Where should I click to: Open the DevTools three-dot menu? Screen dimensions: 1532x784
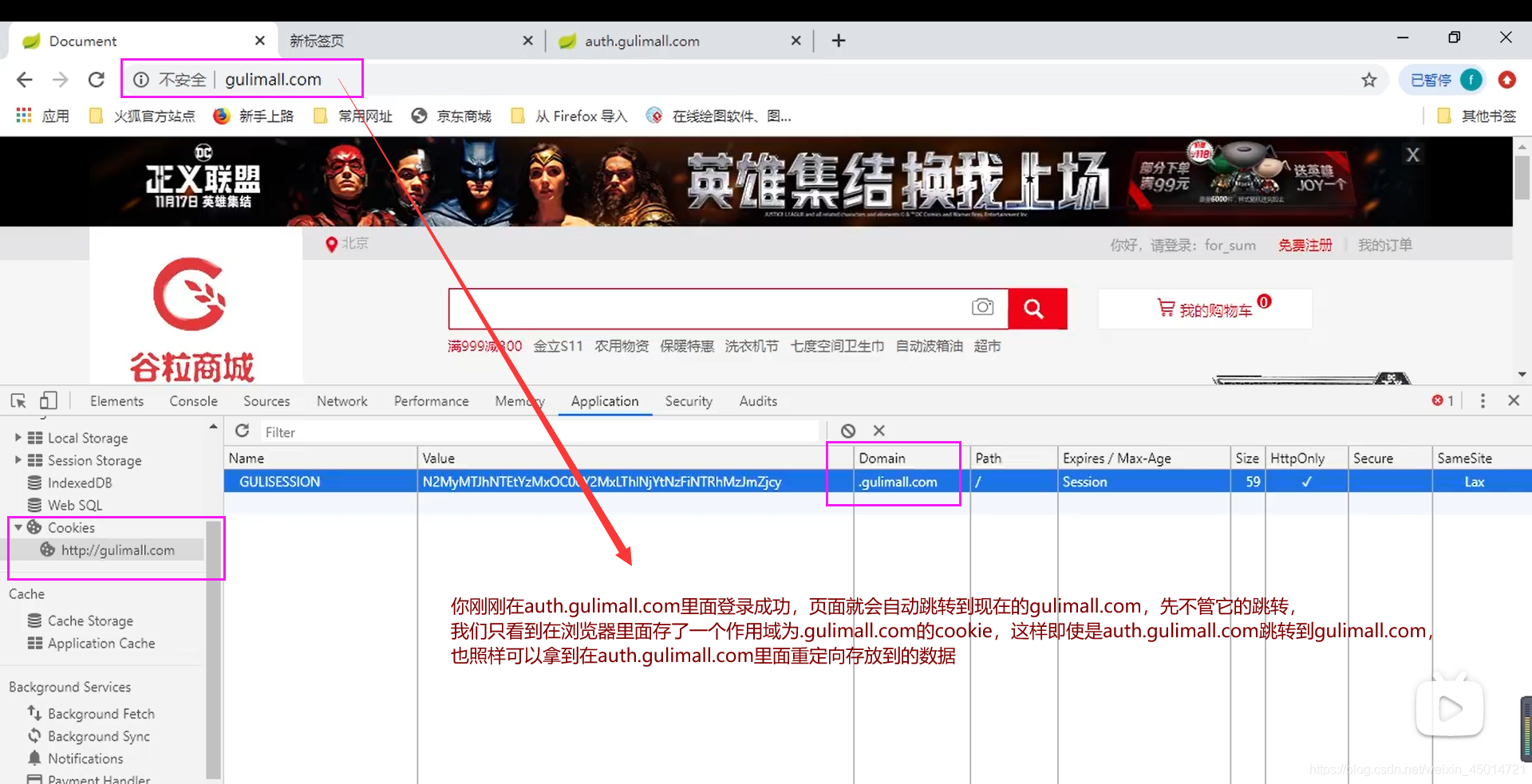click(x=1483, y=401)
